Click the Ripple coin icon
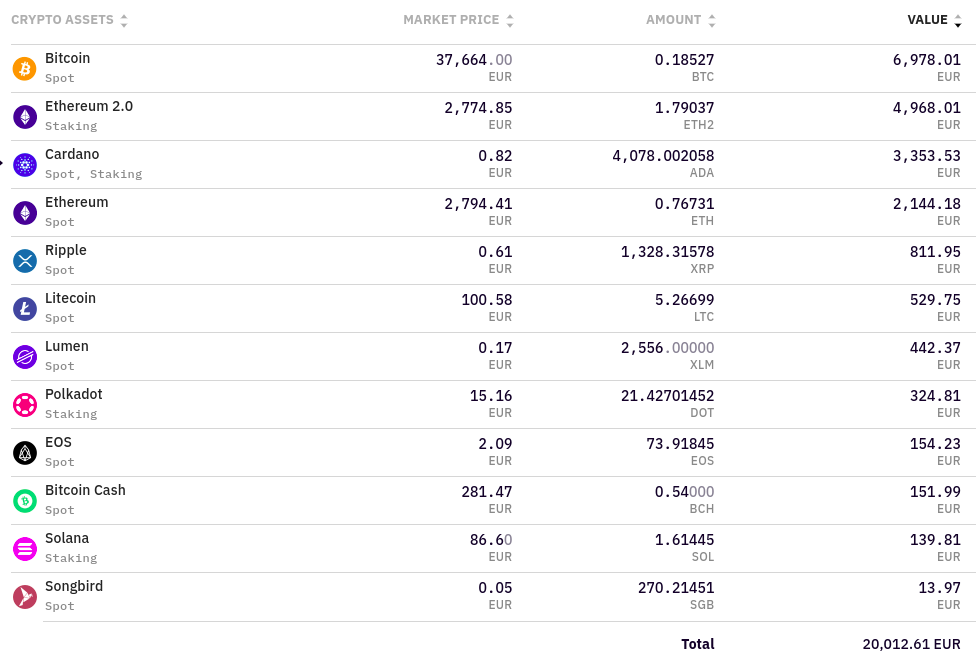 (25, 261)
